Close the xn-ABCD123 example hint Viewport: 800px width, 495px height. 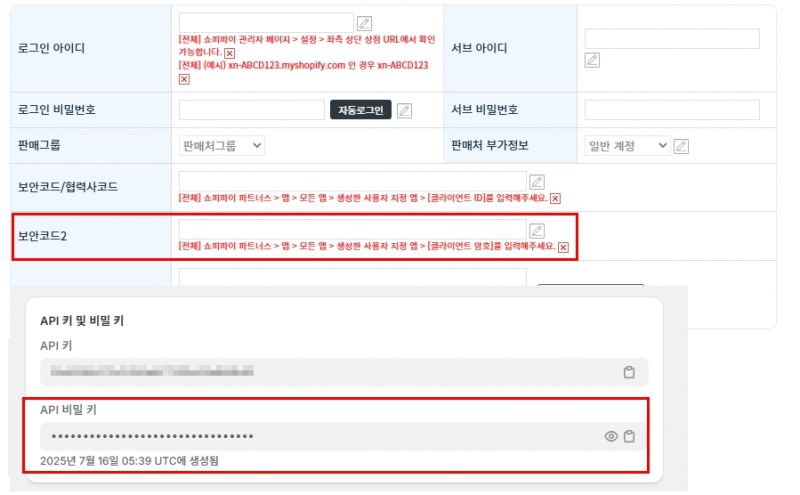[x=184, y=80]
